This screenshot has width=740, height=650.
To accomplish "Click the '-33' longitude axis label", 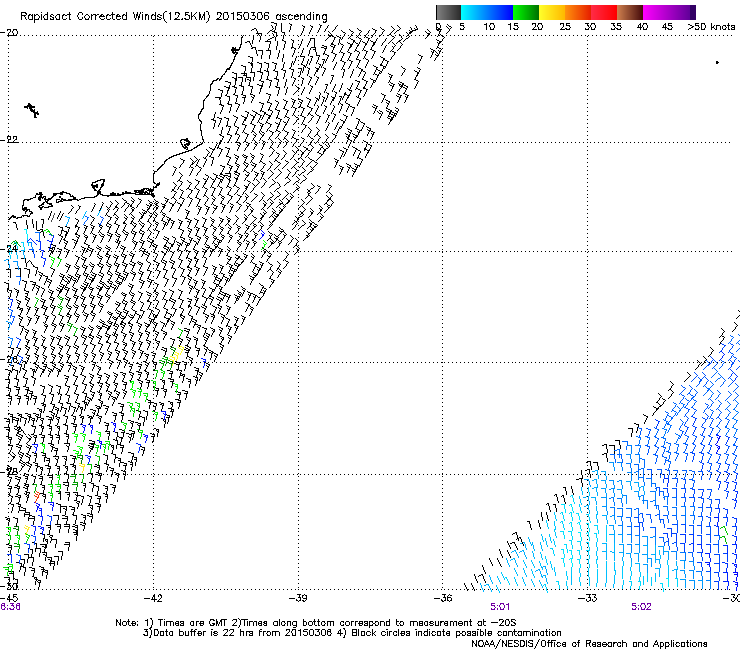I will click(x=588, y=598).
